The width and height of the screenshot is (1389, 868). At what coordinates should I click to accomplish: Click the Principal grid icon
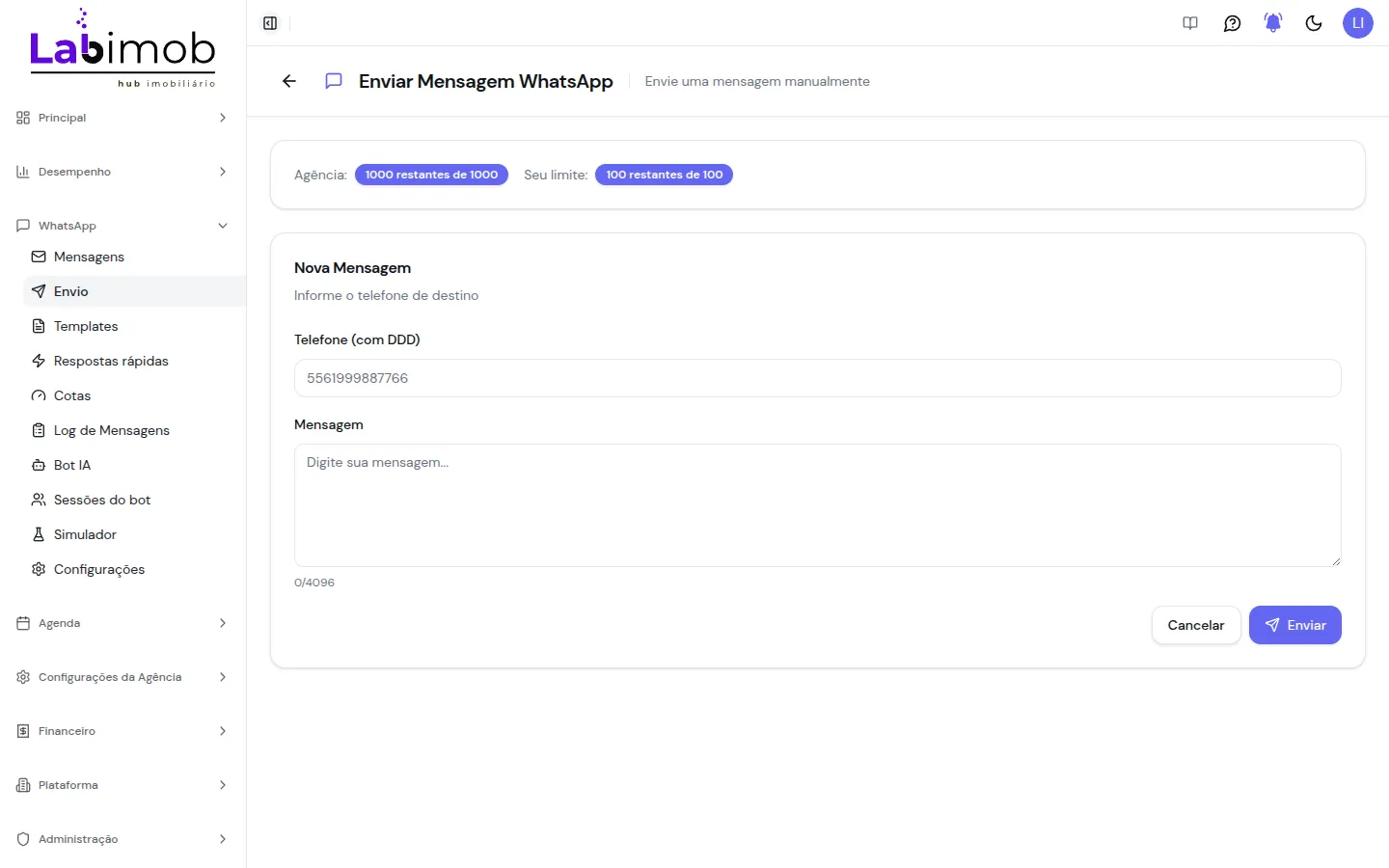(x=23, y=118)
